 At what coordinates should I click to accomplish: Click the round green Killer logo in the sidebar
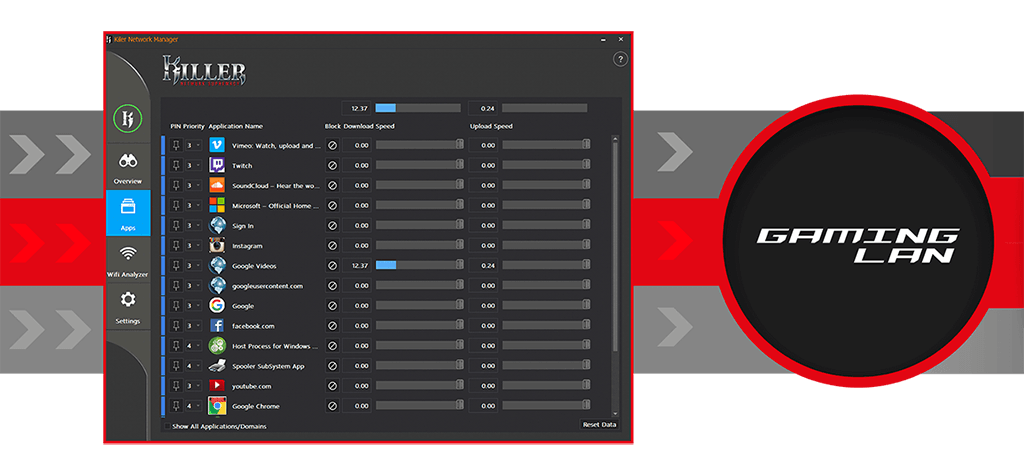point(128,116)
